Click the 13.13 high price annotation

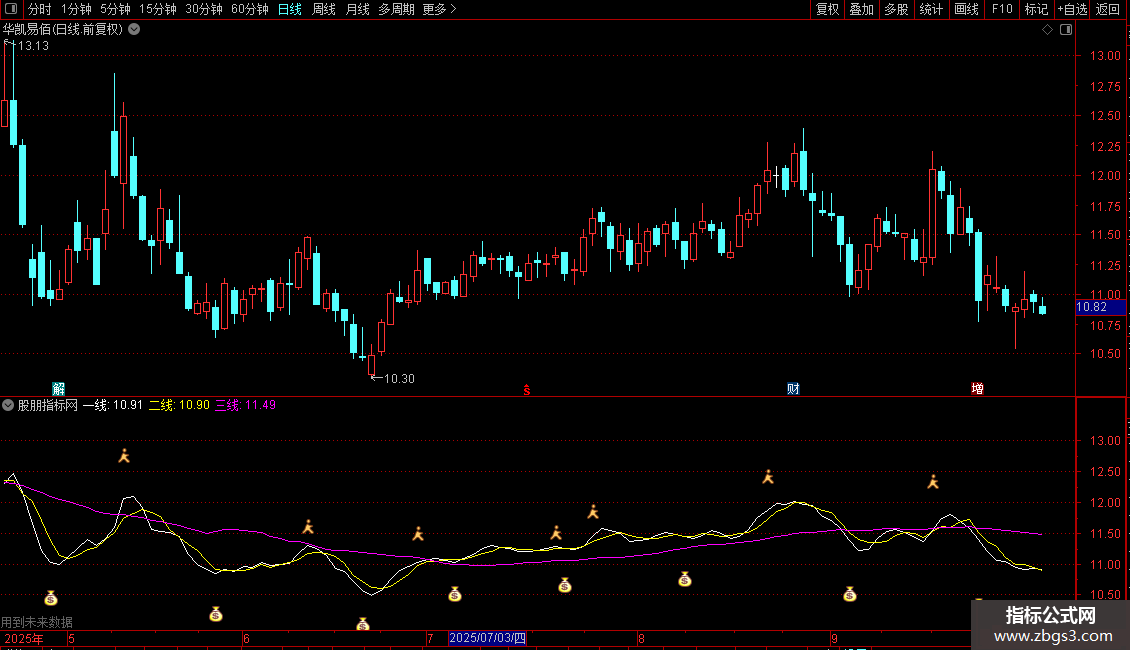click(x=33, y=45)
